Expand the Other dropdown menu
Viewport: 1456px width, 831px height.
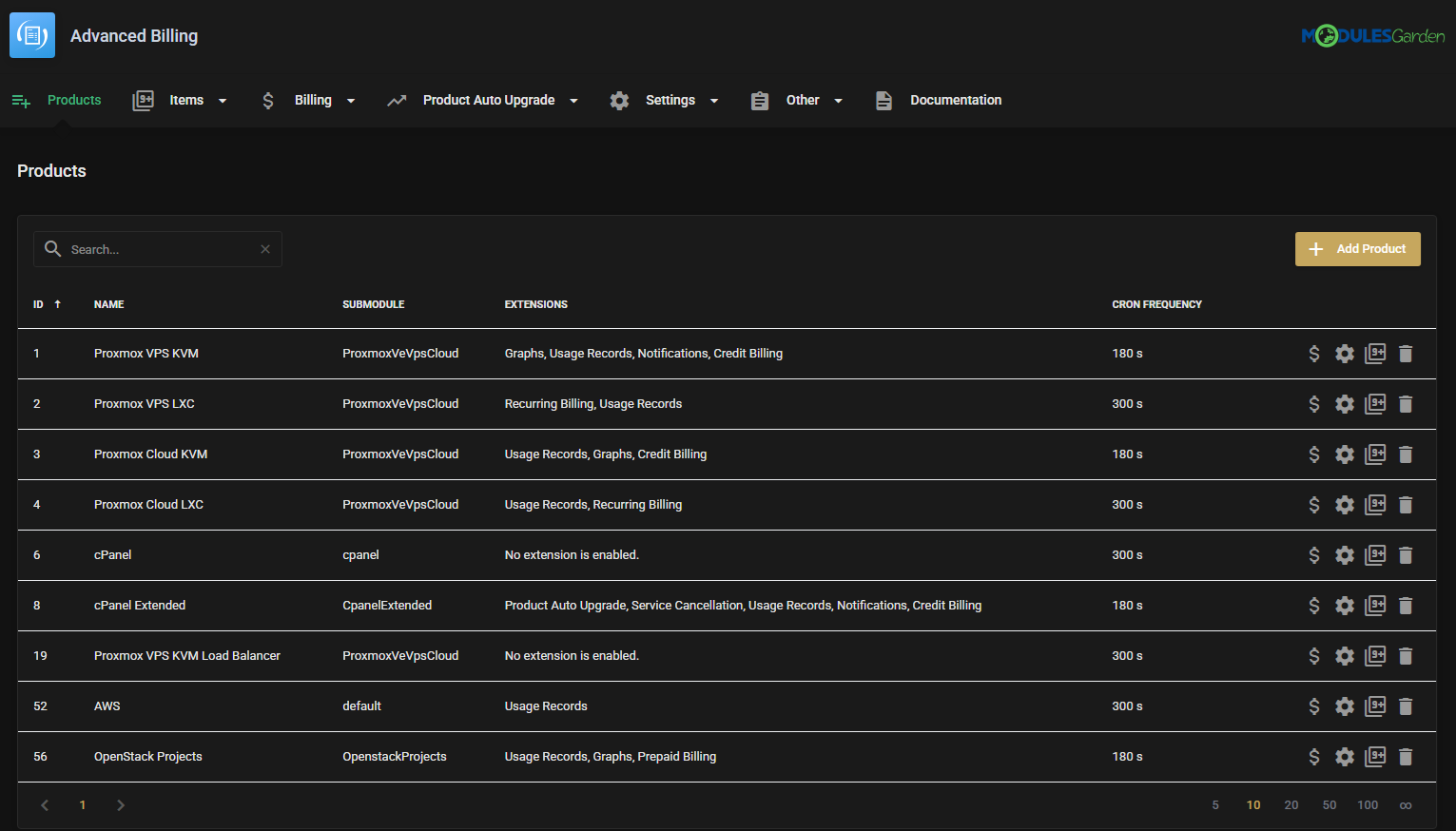(796, 100)
